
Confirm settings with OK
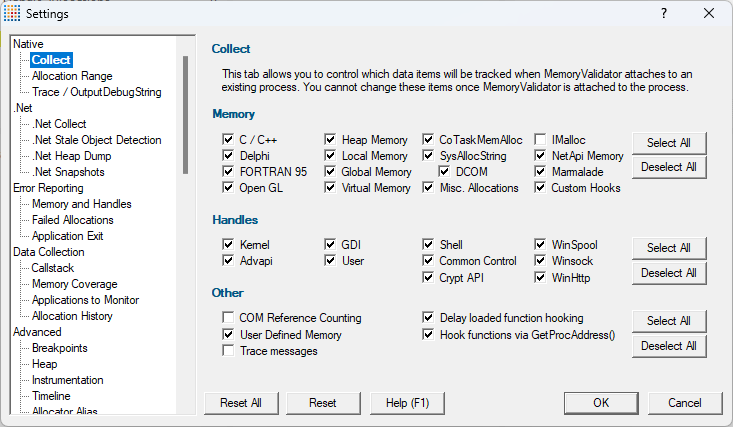pos(601,403)
